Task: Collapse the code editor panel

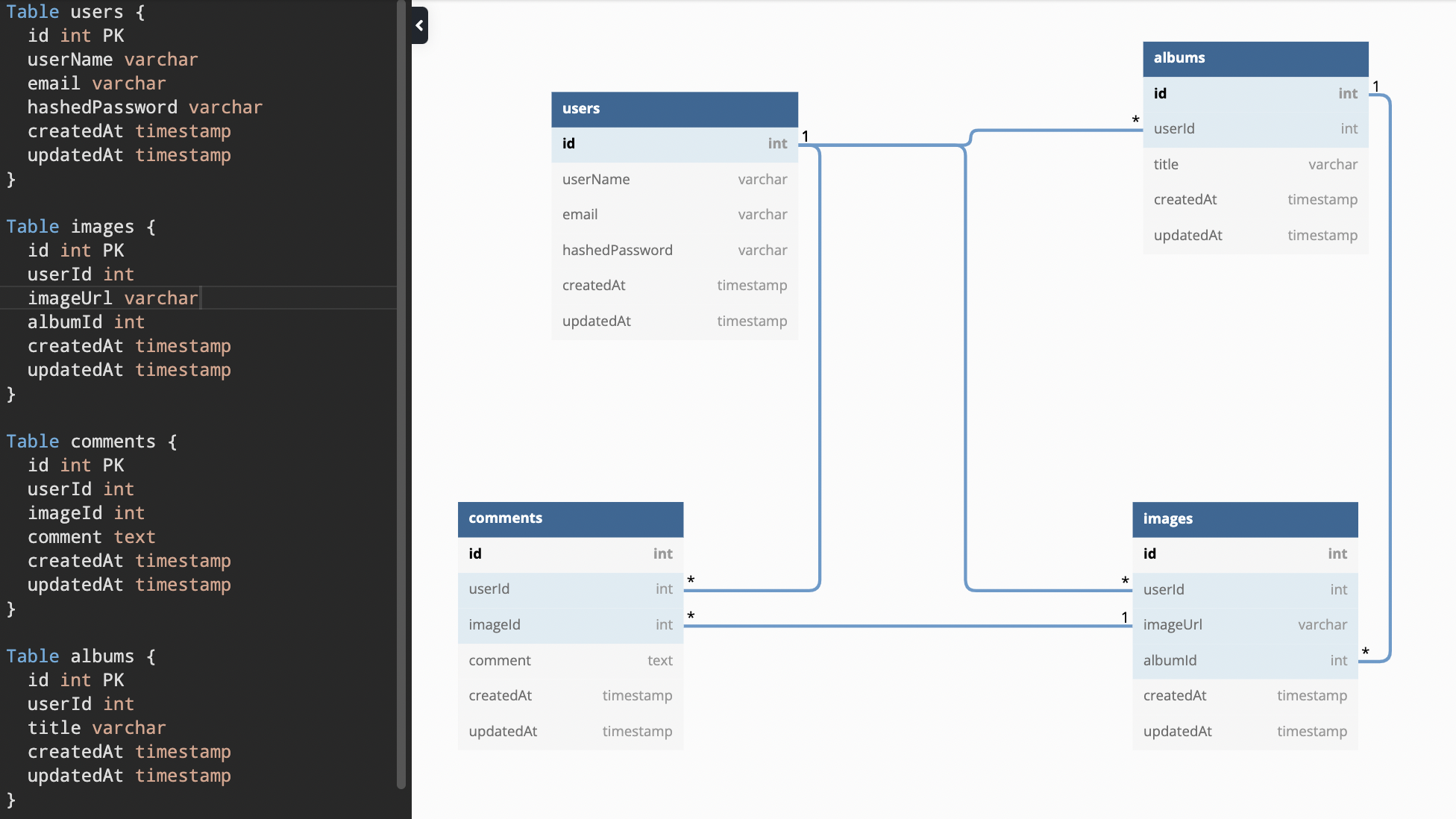Action: (418, 25)
